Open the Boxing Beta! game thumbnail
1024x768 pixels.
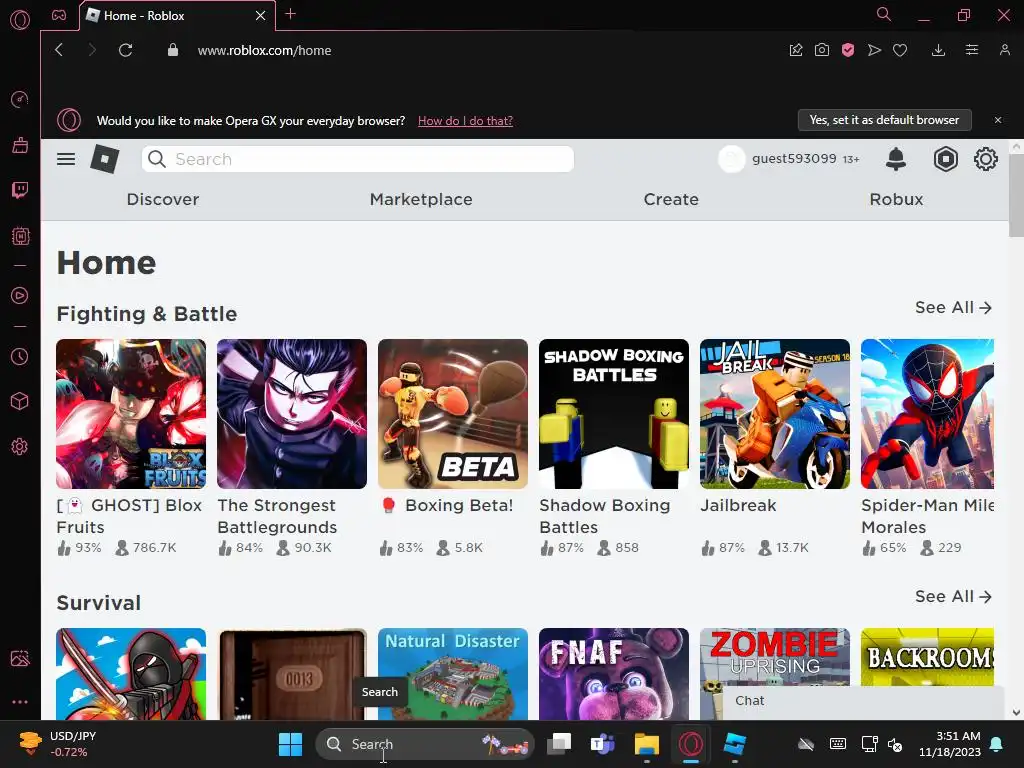[453, 413]
